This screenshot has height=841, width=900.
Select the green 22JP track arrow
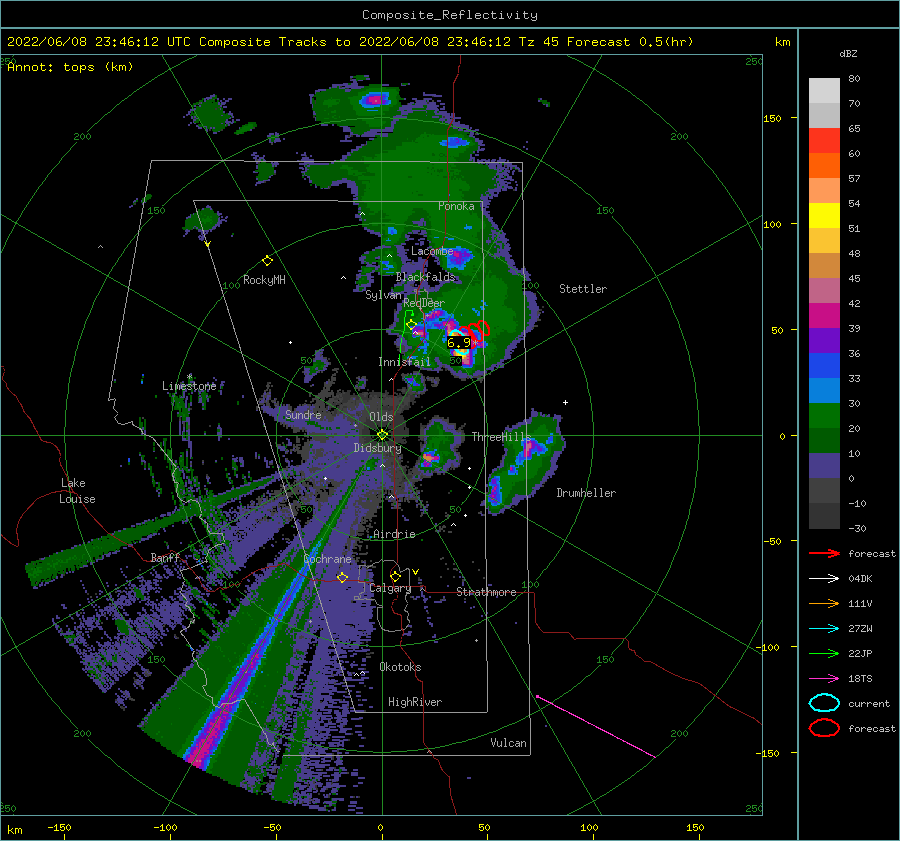(x=824, y=653)
